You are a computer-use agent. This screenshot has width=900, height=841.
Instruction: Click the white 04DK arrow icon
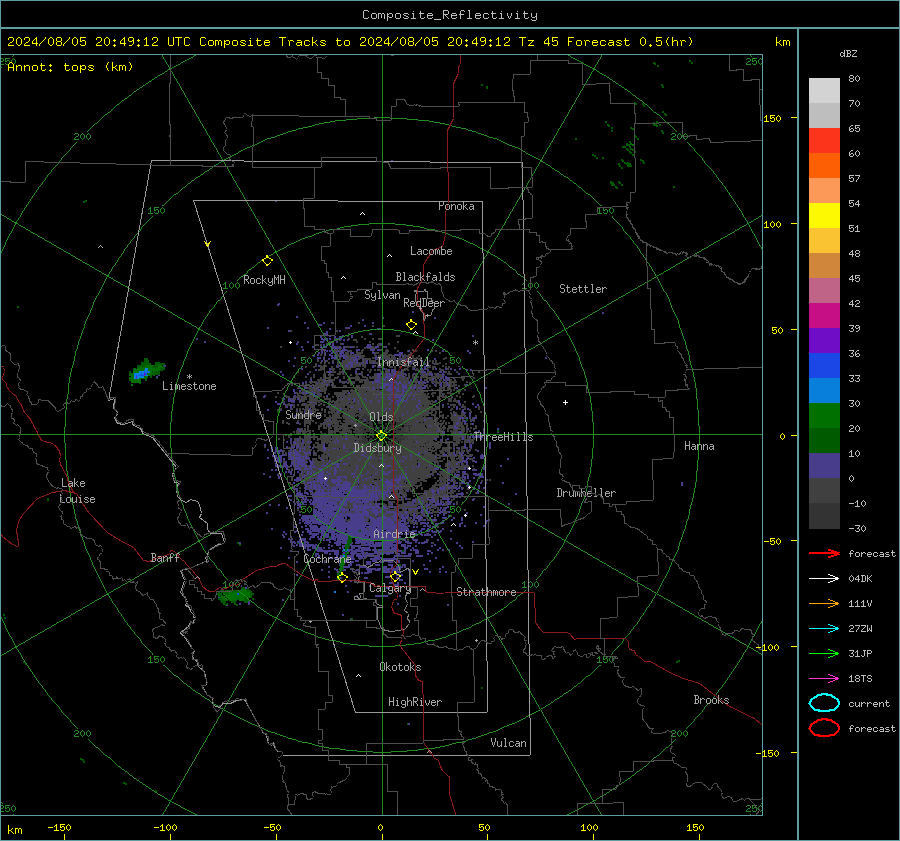click(x=824, y=578)
